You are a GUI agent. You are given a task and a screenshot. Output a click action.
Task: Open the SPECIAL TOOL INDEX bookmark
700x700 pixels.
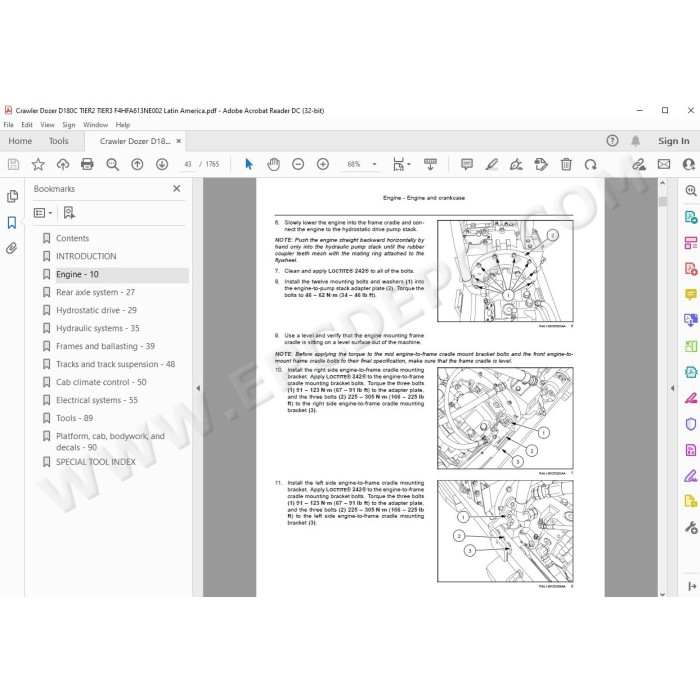(96, 462)
